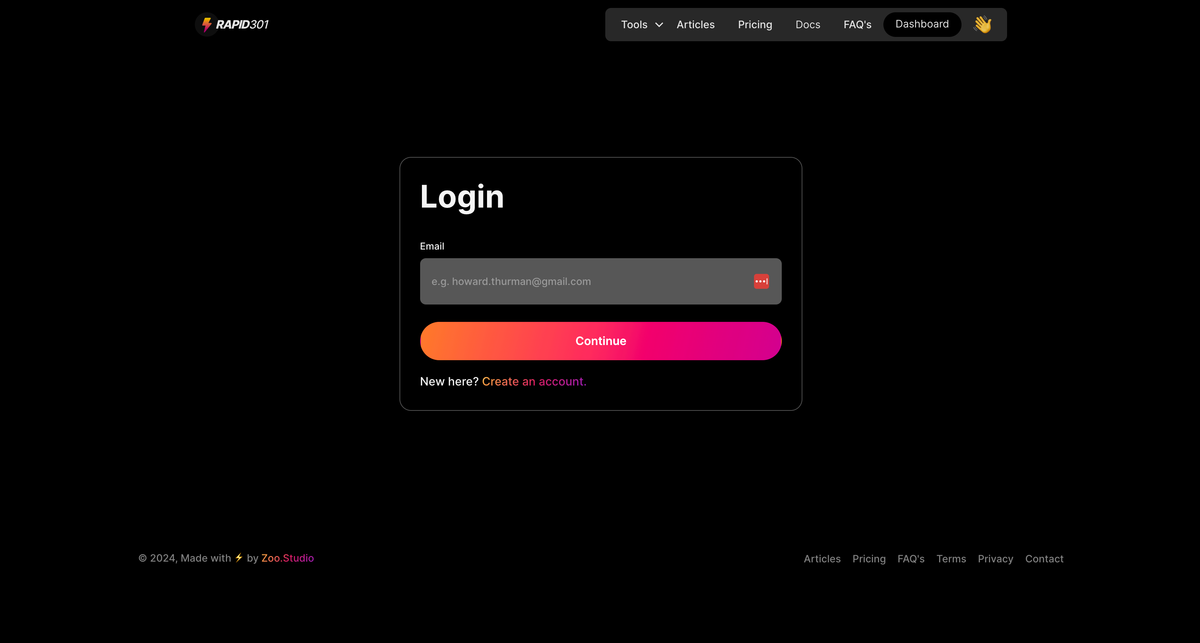Focus the Email input field
The height and width of the screenshot is (643, 1200).
pyautogui.click(x=600, y=281)
